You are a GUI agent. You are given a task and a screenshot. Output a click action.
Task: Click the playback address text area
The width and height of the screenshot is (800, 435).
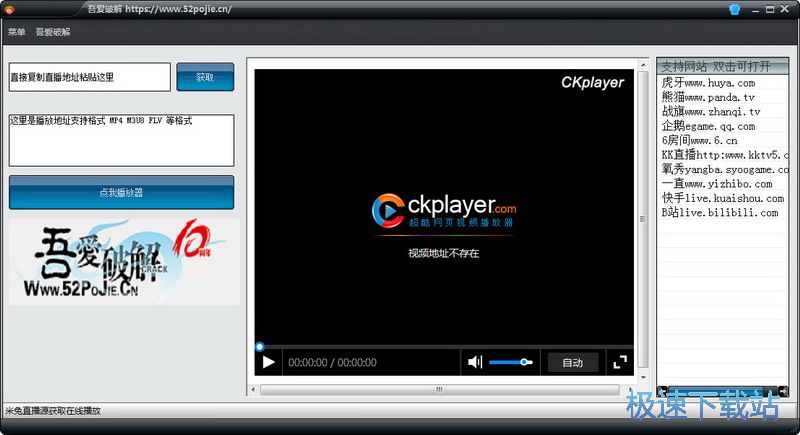coord(121,140)
